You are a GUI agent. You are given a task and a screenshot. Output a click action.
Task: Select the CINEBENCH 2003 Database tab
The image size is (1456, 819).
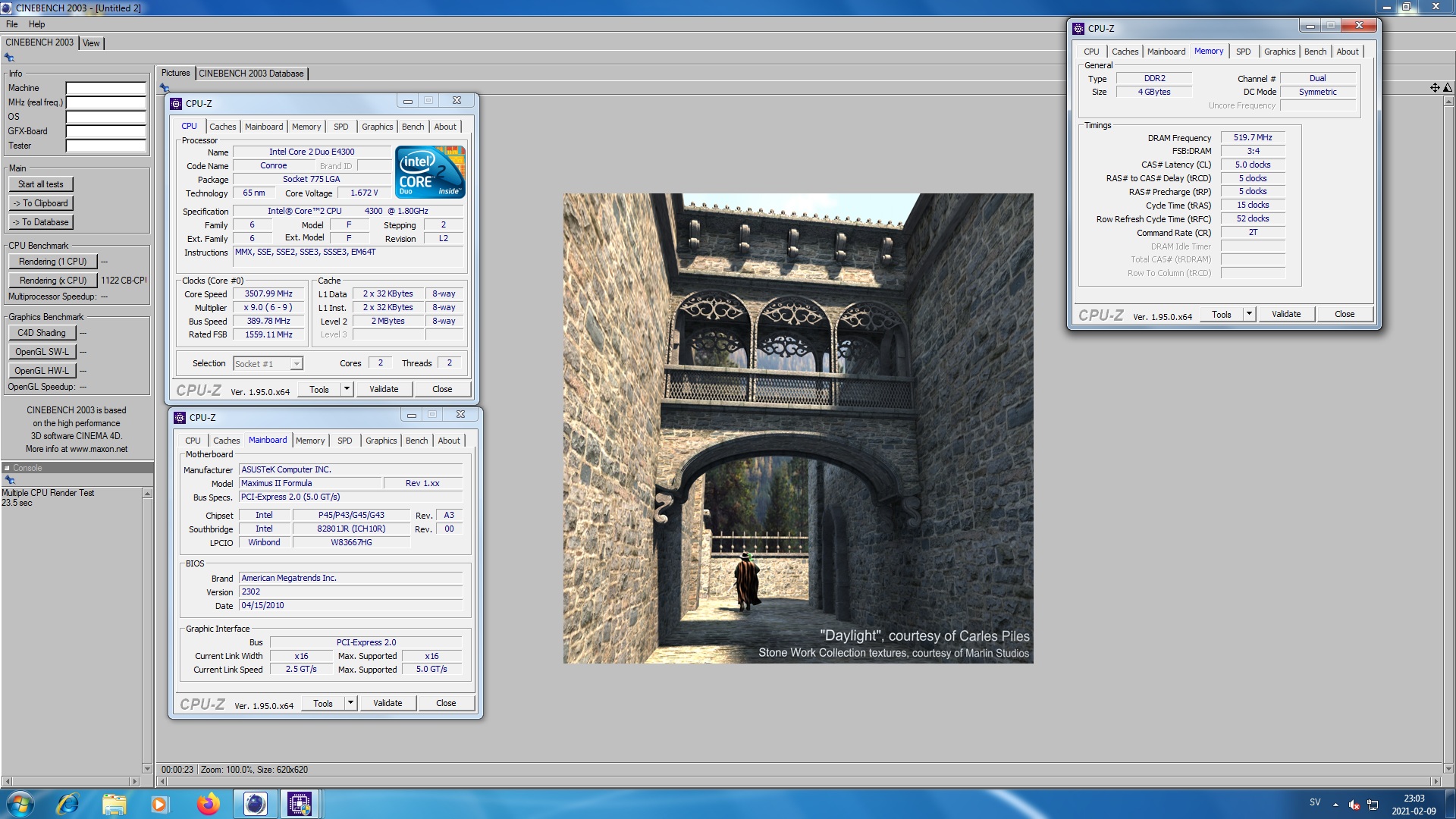251,74
